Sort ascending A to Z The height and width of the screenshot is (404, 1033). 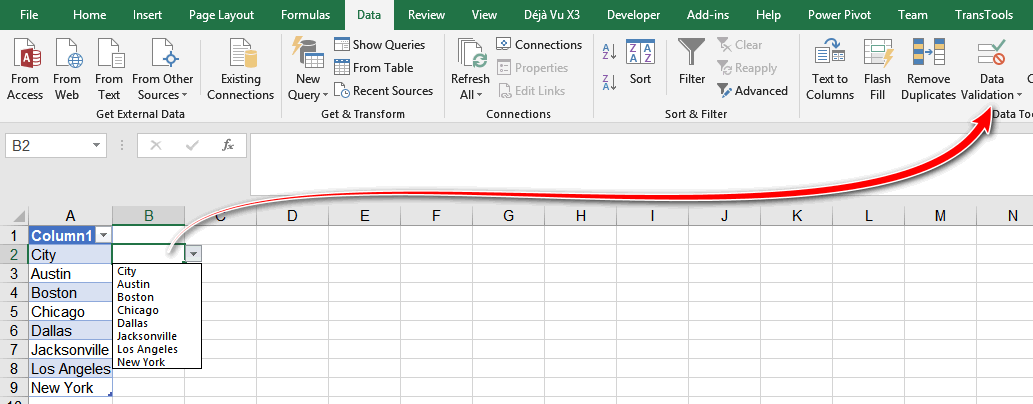(x=609, y=52)
